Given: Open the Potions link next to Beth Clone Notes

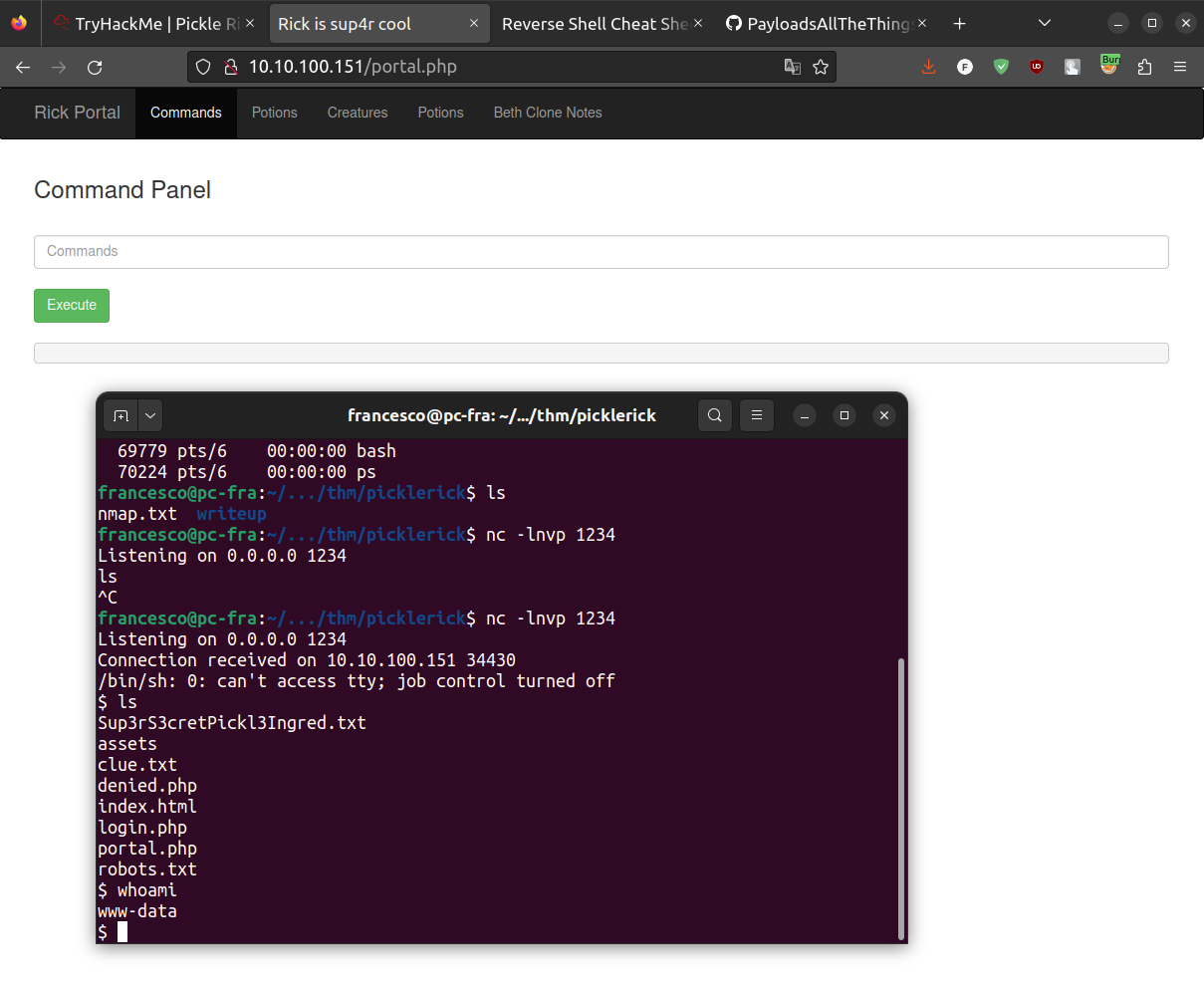Looking at the screenshot, I should (441, 113).
